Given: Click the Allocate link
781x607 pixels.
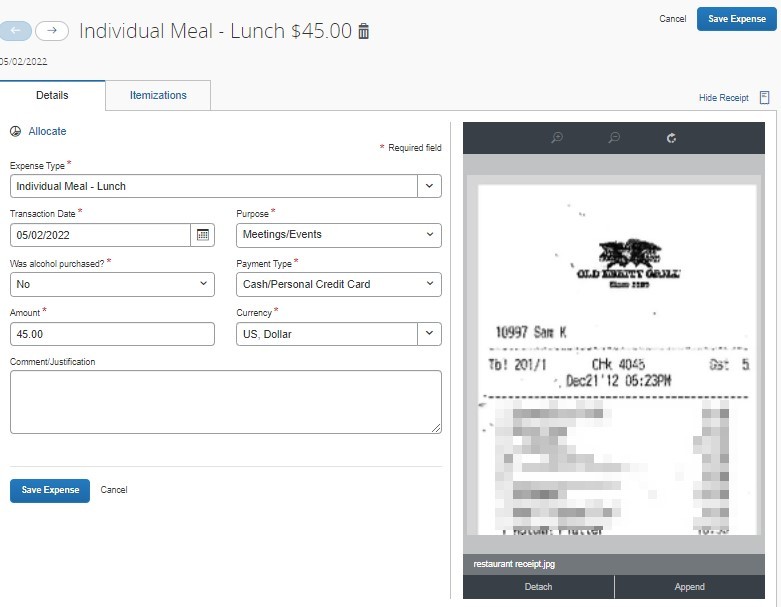Looking at the screenshot, I should click(x=47, y=131).
